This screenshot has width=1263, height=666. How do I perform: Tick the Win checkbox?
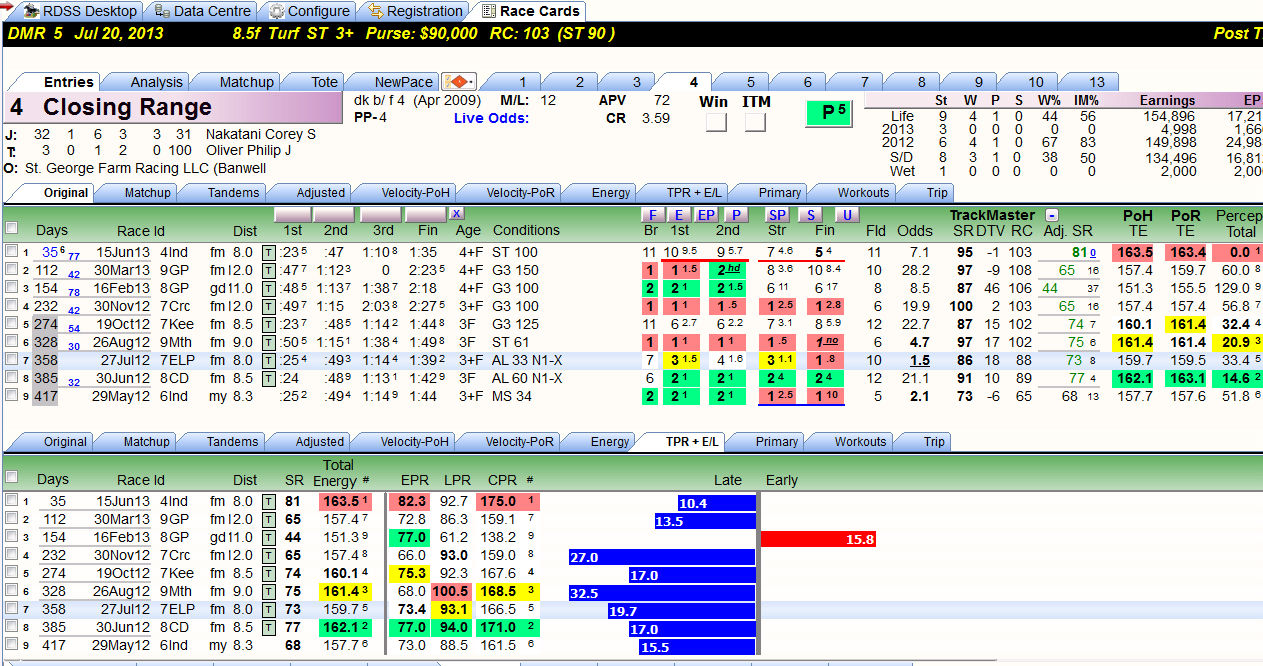[x=716, y=123]
